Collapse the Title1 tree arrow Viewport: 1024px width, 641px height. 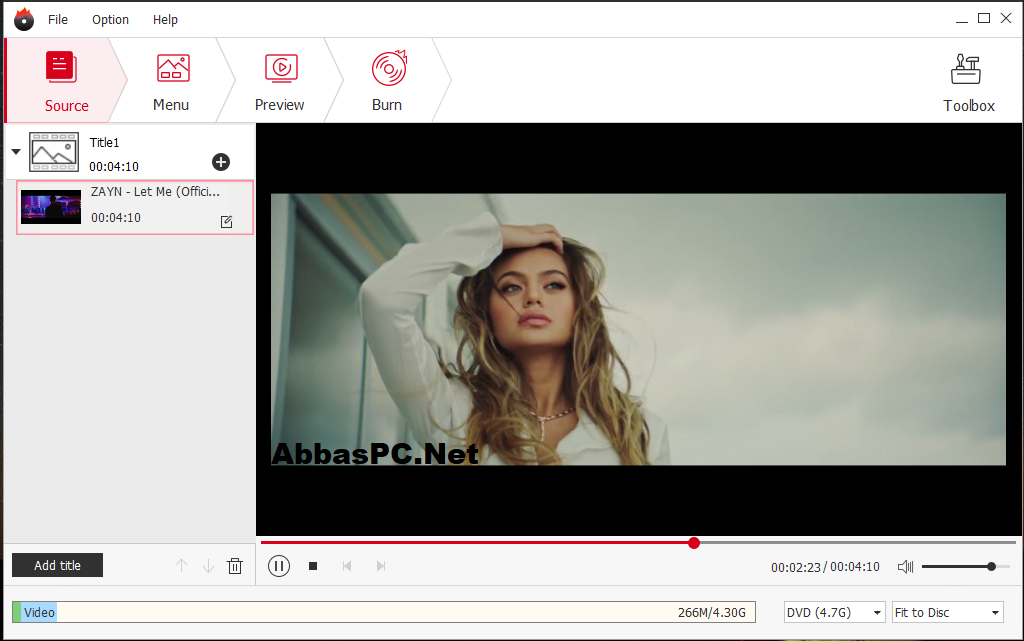click(16, 151)
